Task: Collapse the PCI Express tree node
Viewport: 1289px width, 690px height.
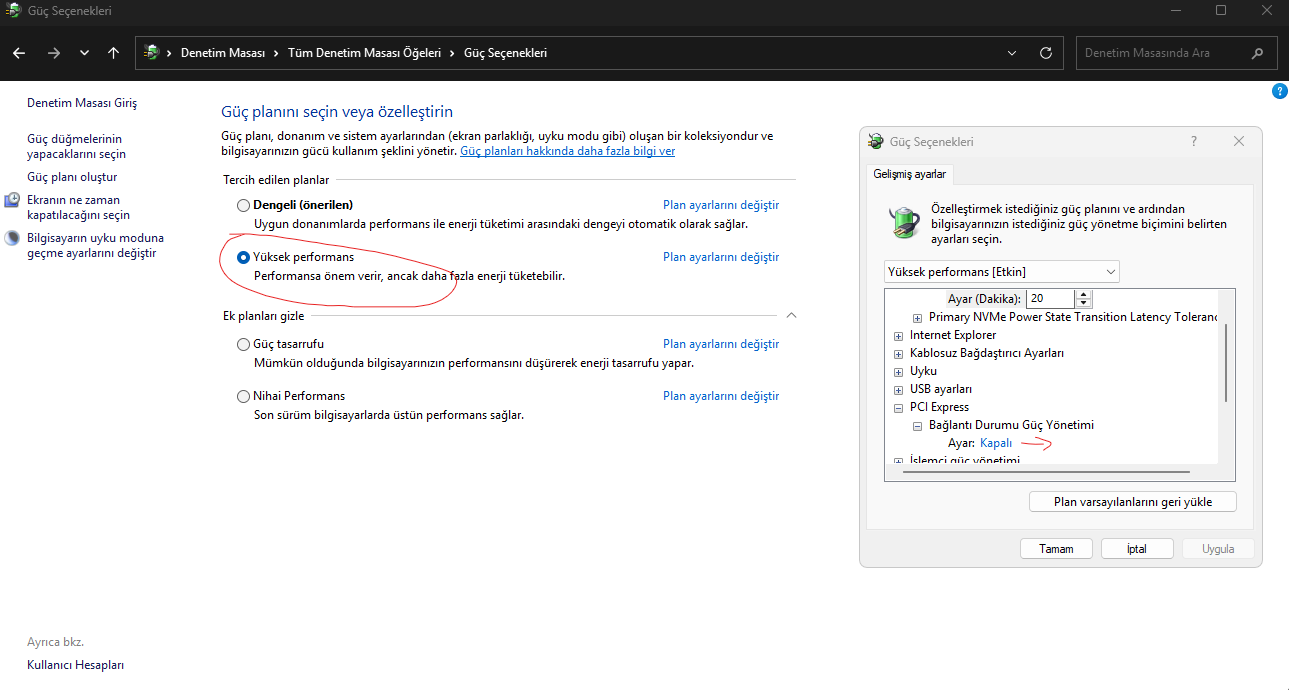Action: point(898,407)
